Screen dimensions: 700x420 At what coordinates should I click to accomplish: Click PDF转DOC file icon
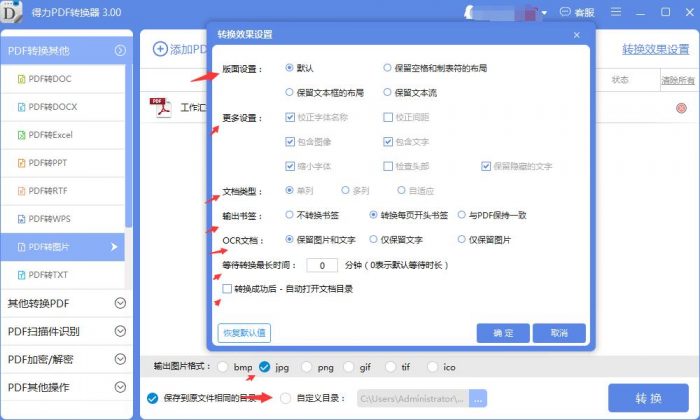click(21, 79)
